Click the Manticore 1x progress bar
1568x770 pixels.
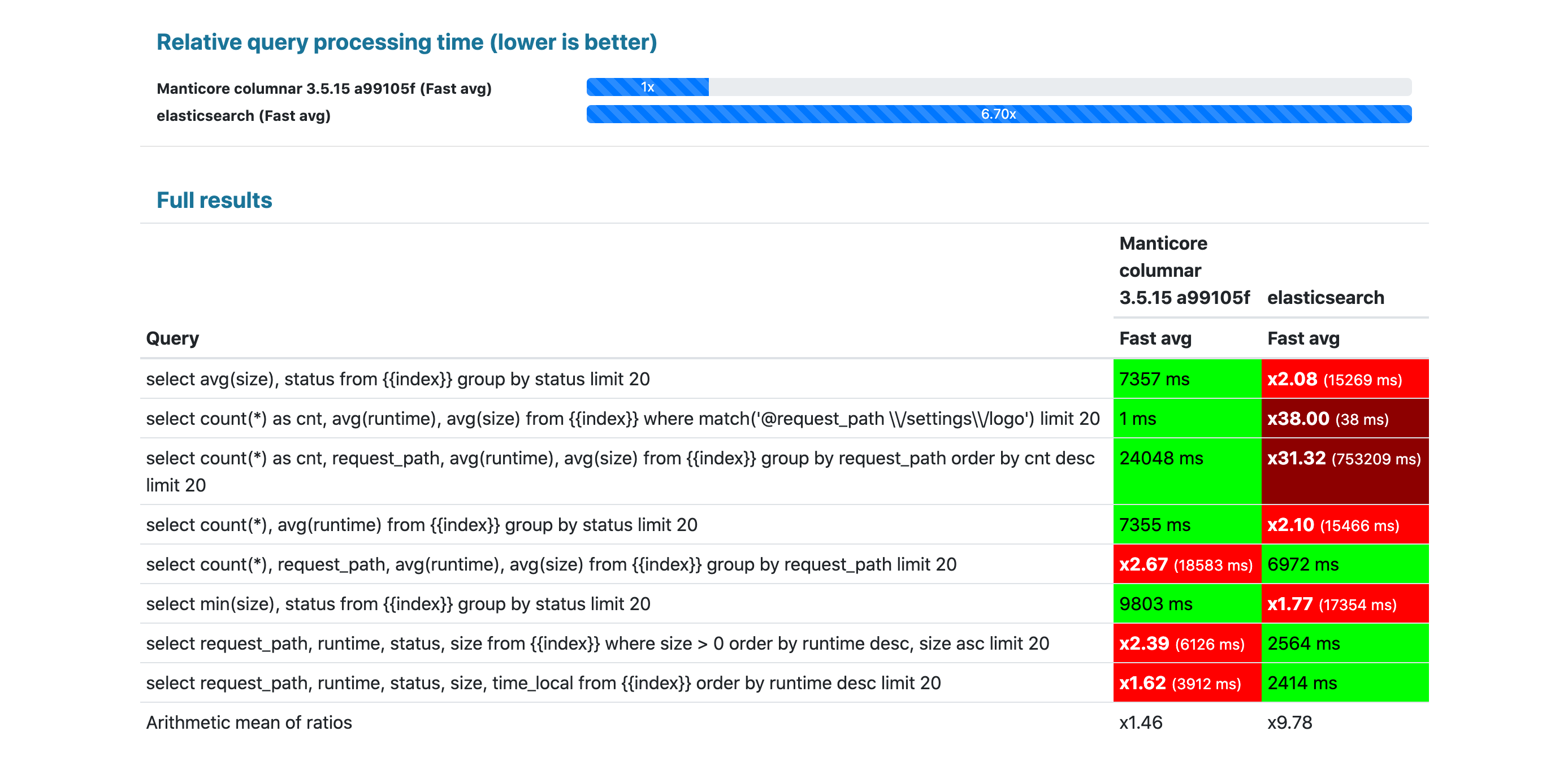(x=647, y=87)
